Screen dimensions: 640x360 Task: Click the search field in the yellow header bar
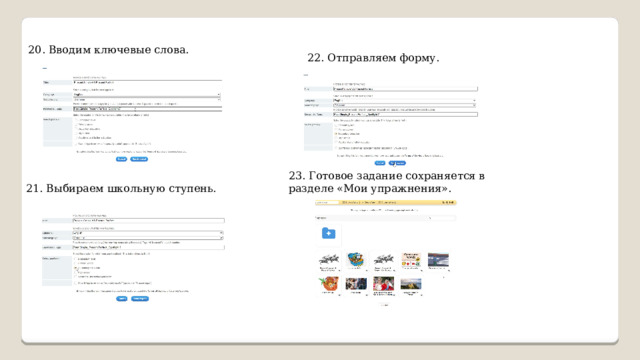click(x=327, y=202)
